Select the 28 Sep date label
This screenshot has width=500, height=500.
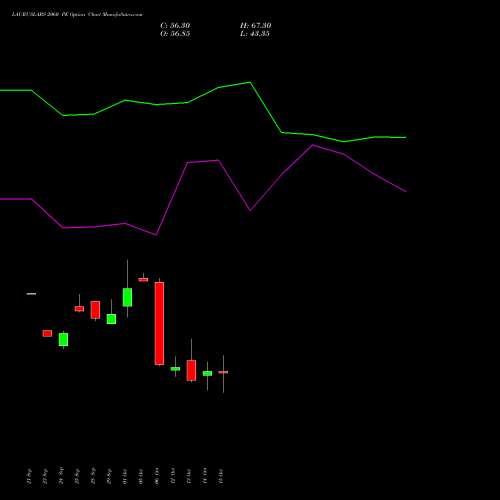93,476
